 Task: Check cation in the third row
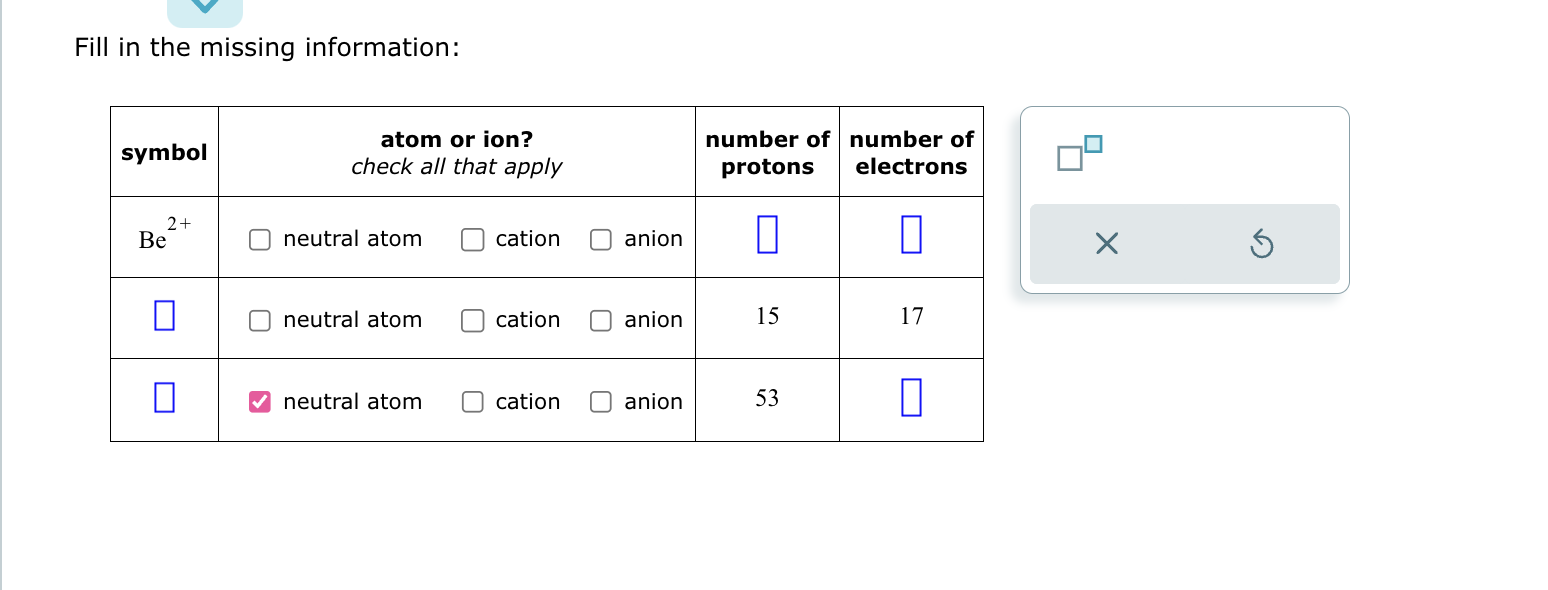(x=471, y=401)
